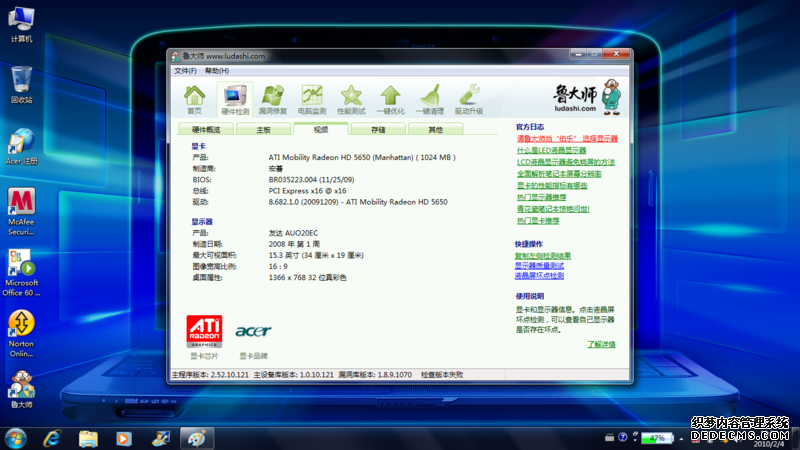Viewport: 800px width, 450px height.
Task: Click the PCI Express x16 @ x16 value
Action: point(307,191)
